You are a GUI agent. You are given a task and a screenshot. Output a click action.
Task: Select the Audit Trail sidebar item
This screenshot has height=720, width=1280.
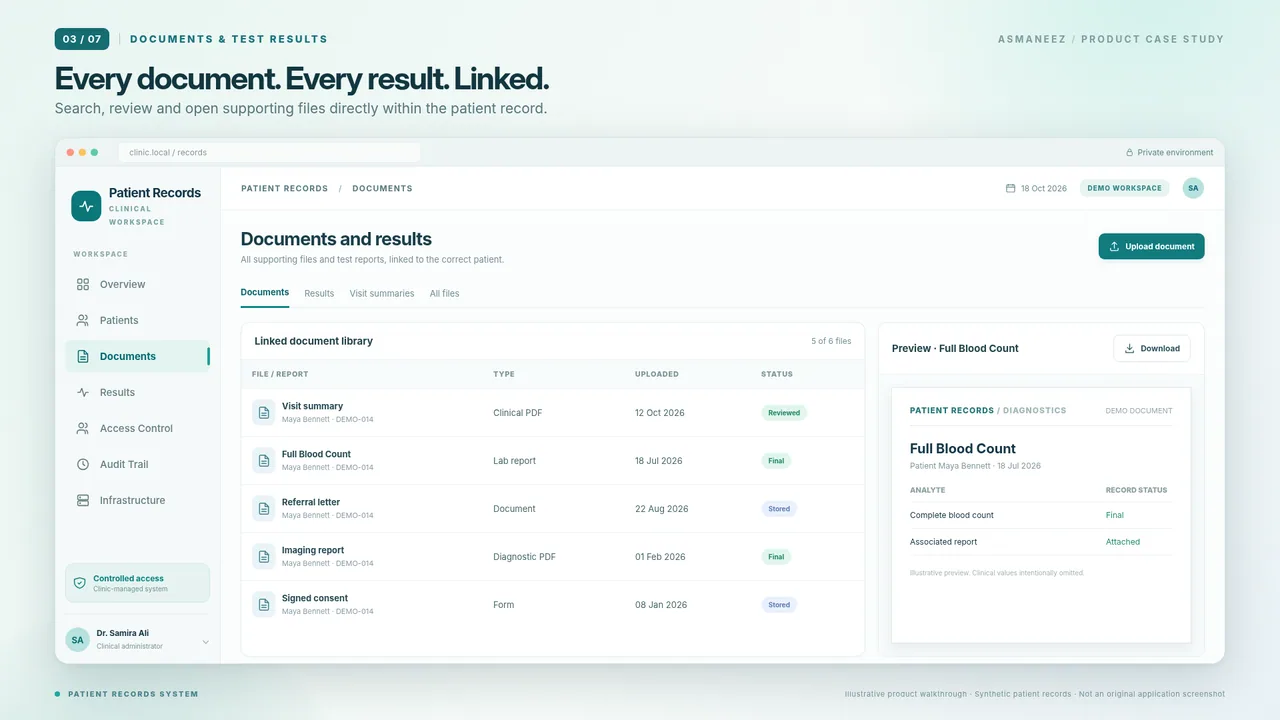click(x=137, y=464)
